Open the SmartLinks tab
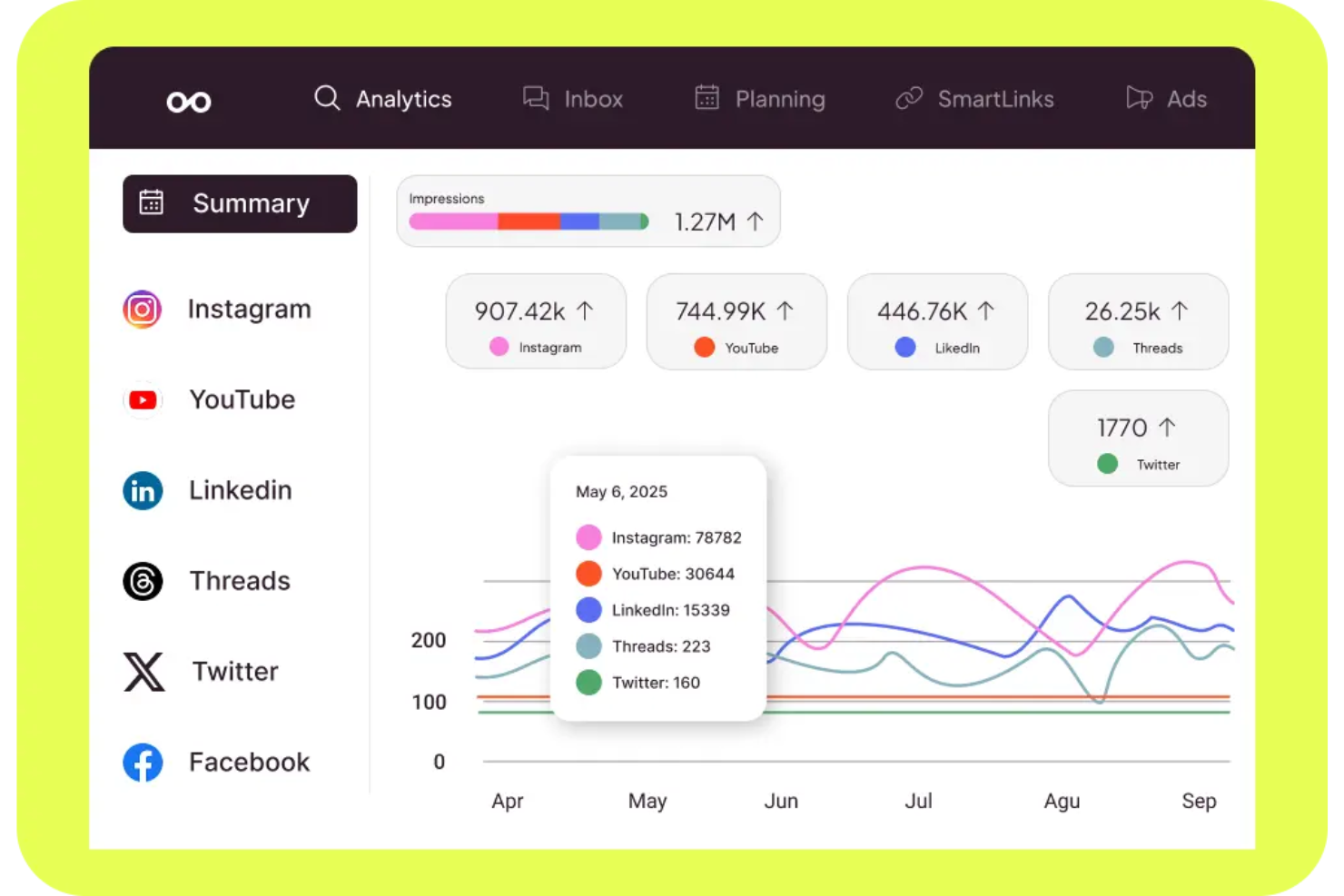Image resolution: width=1344 pixels, height=896 pixels. [x=996, y=99]
